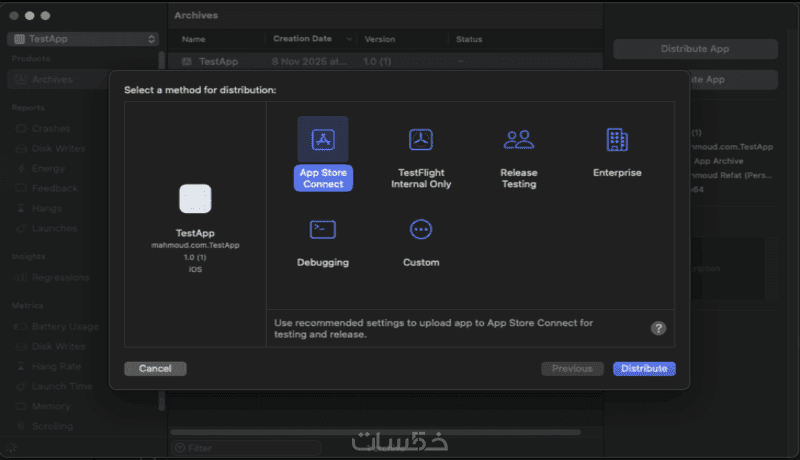The height and width of the screenshot is (460, 800).
Task: Open Hang Rate metric
Action: (56, 366)
